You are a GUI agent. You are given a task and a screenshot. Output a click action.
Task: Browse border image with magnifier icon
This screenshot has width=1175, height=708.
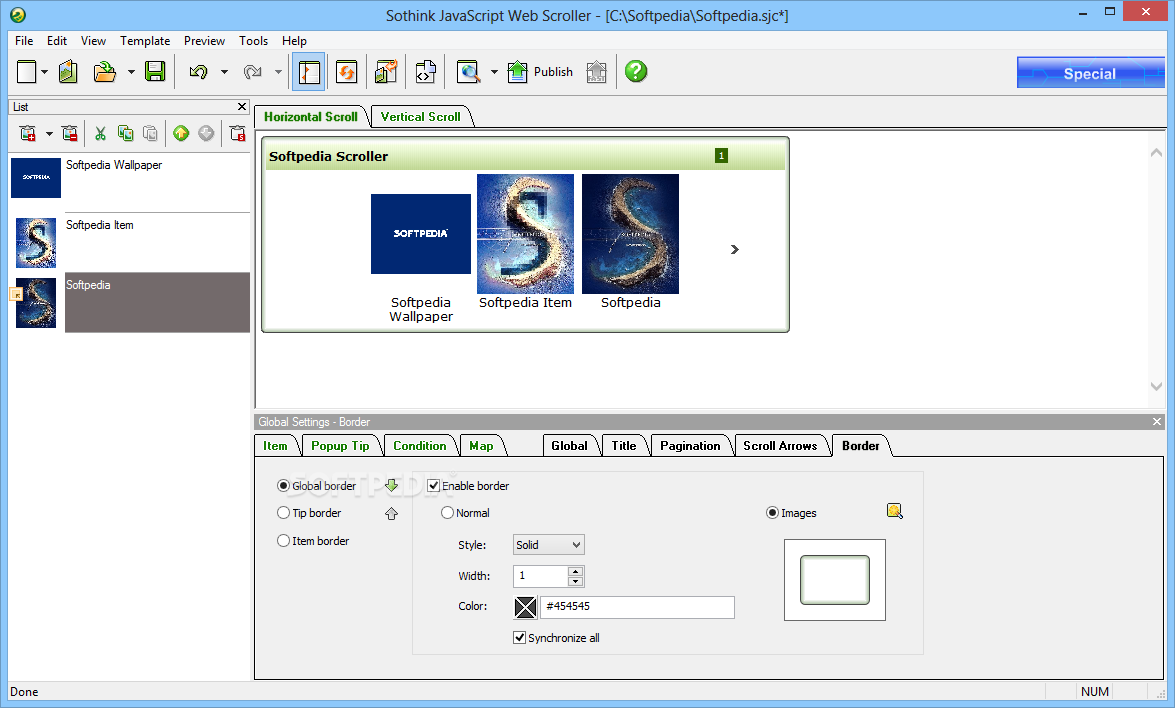(x=895, y=511)
